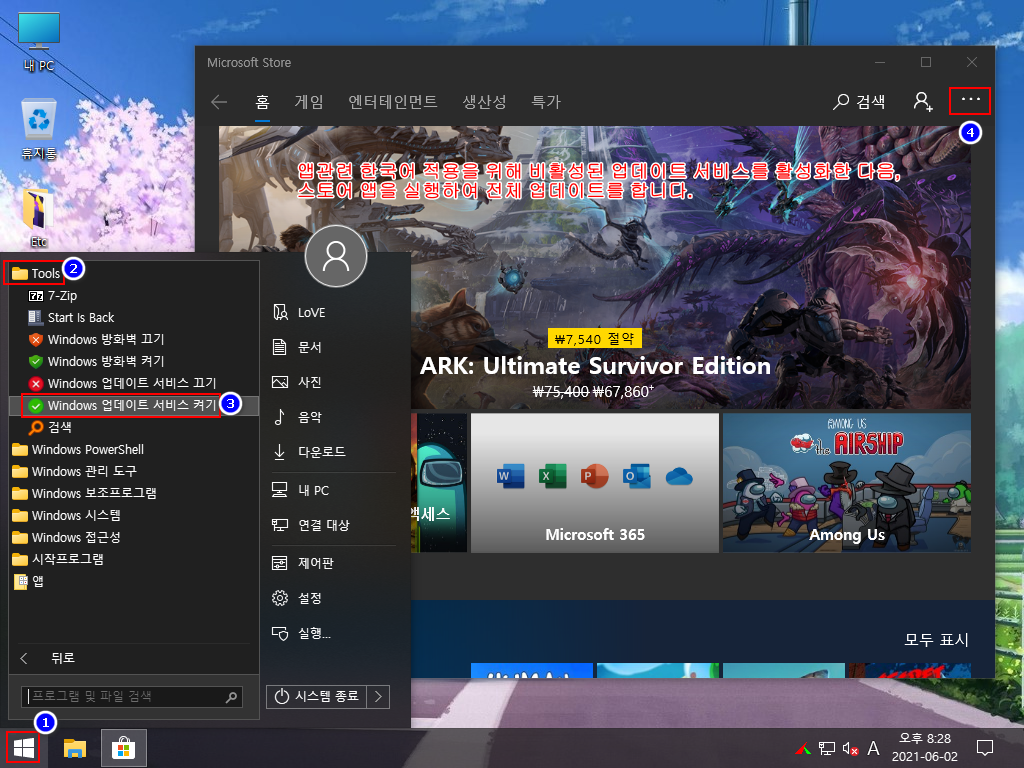1024x768 pixels.
Task: Switch to the 홈 tab
Action: pos(262,102)
